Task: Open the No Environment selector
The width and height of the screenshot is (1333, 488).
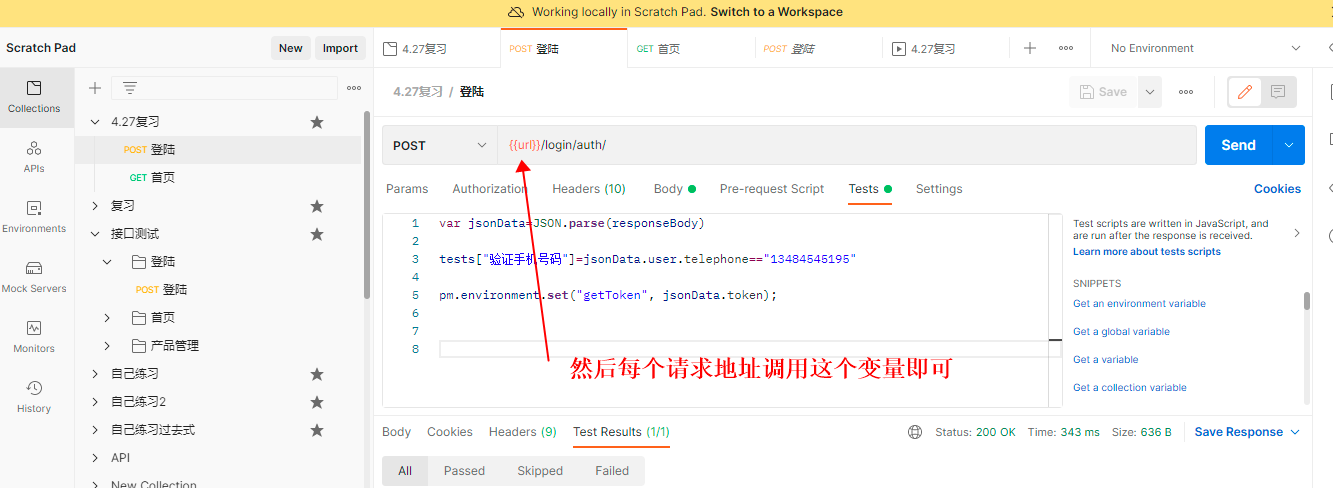Action: (1205, 48)
